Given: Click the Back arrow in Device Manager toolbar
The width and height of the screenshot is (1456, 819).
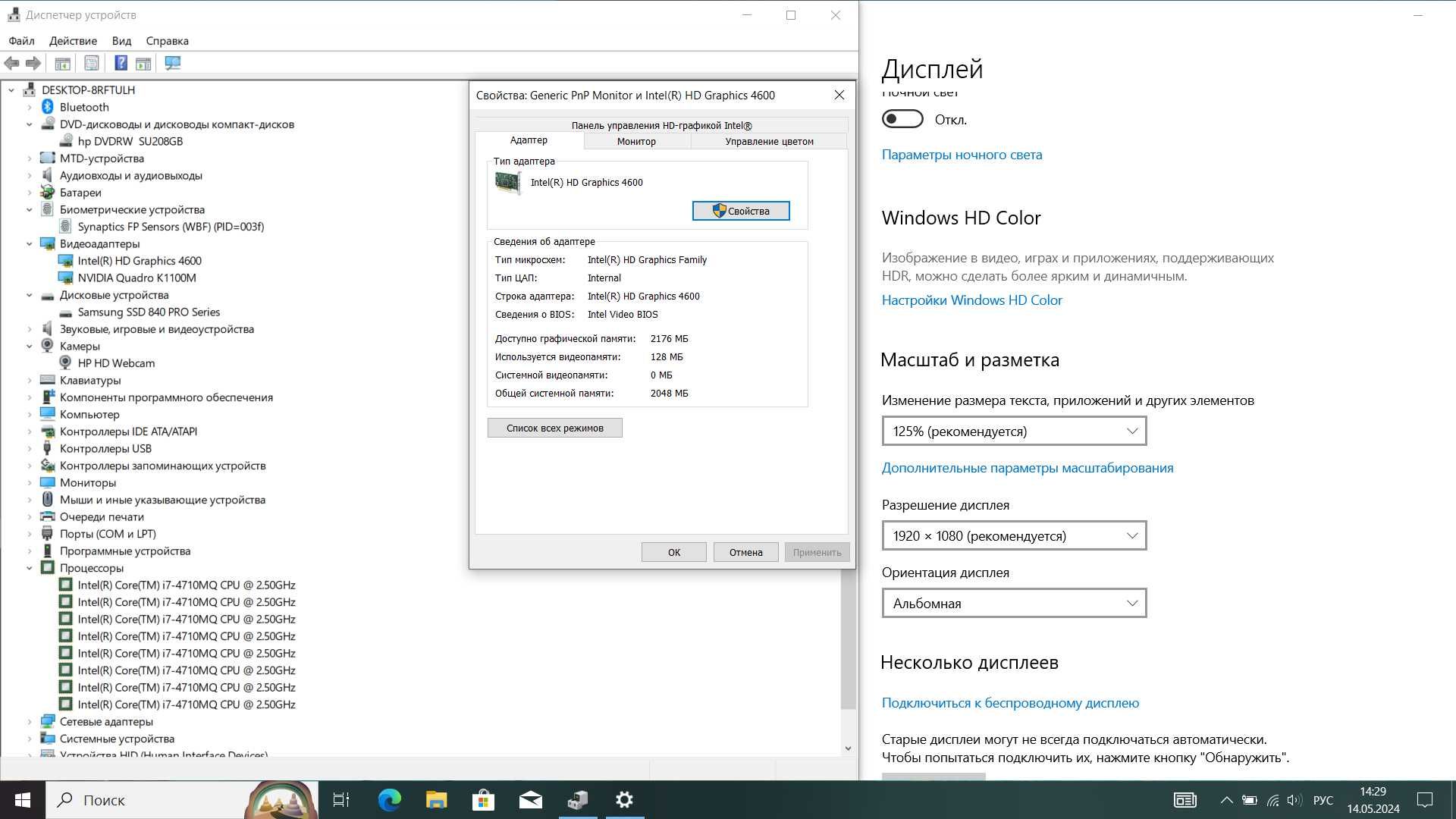Looking at the screenshot, I should pyautogui.click(x=11, y=63).
